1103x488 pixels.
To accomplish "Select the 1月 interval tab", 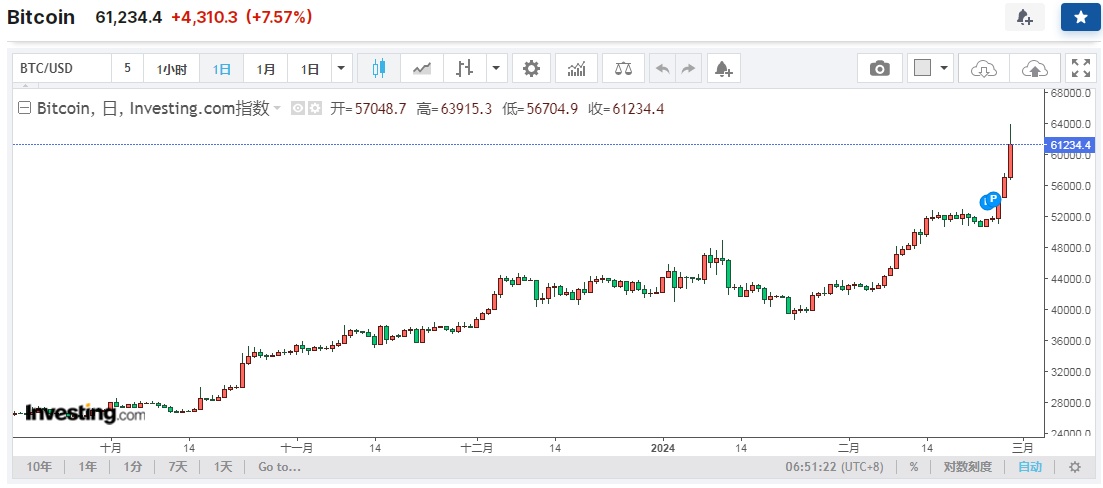I will [266, 69].
